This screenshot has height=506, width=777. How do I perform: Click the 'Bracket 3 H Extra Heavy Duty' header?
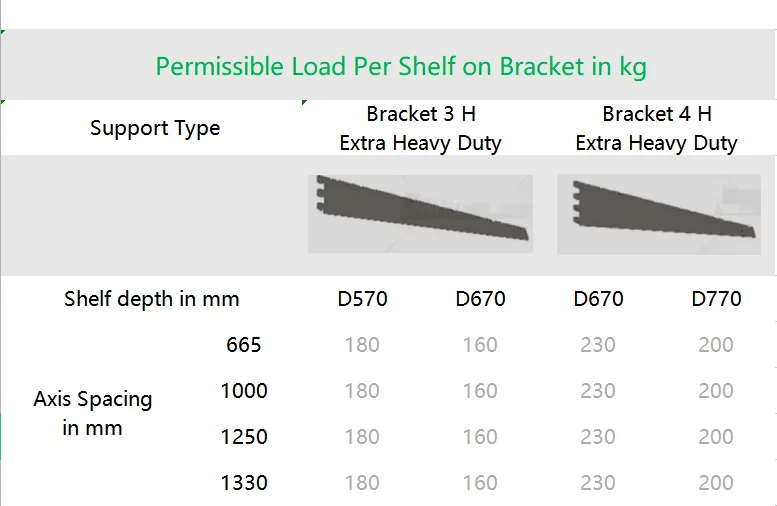pos(421,128)
